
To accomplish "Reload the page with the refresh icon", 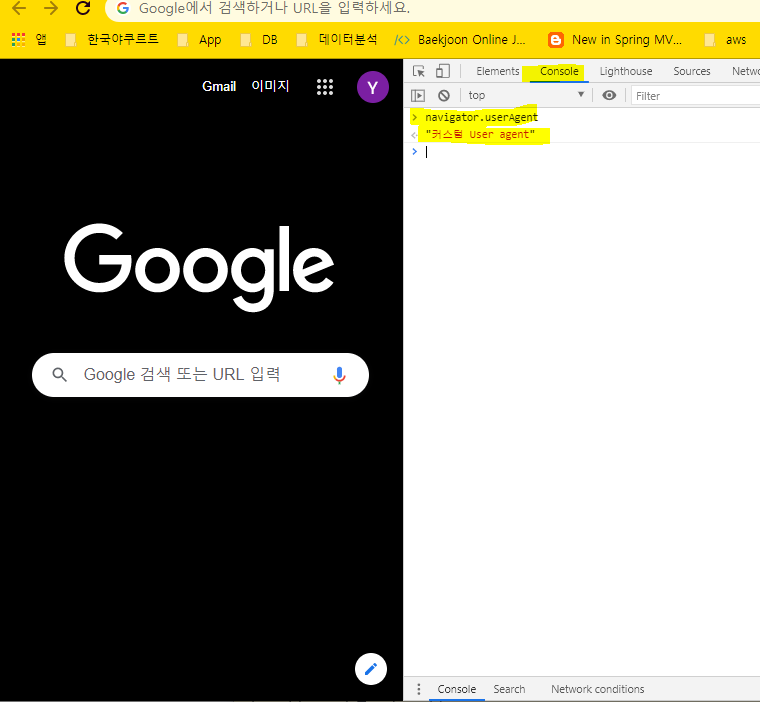I will click(83, 8).
